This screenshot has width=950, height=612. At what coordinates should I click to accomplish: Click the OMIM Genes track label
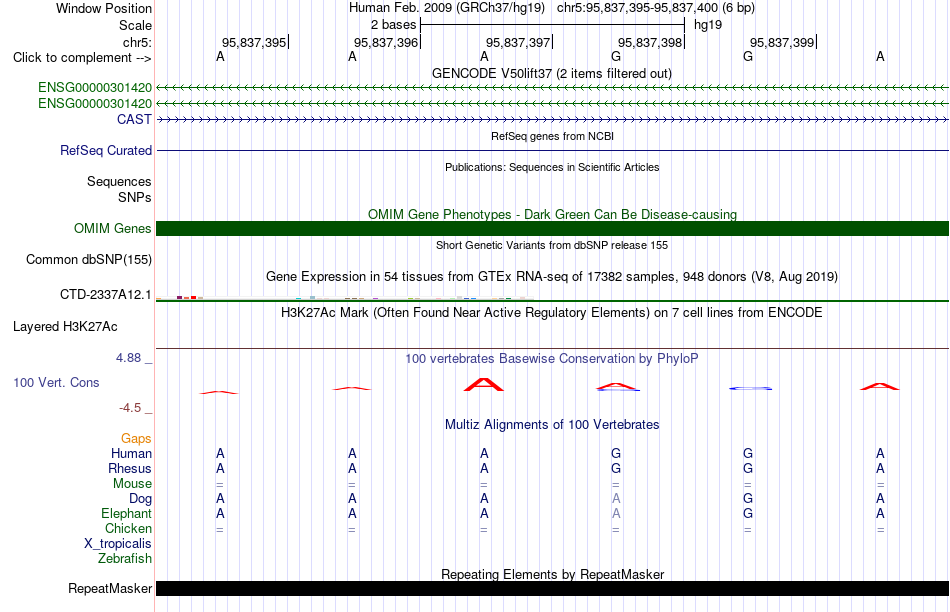112,228
